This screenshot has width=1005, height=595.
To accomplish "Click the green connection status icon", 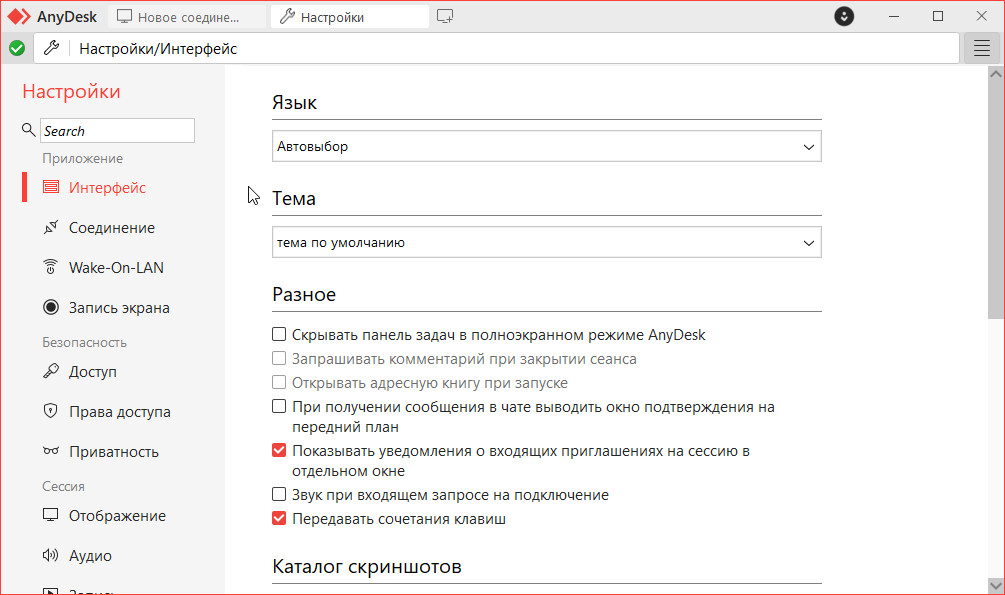I will point(17,48).
